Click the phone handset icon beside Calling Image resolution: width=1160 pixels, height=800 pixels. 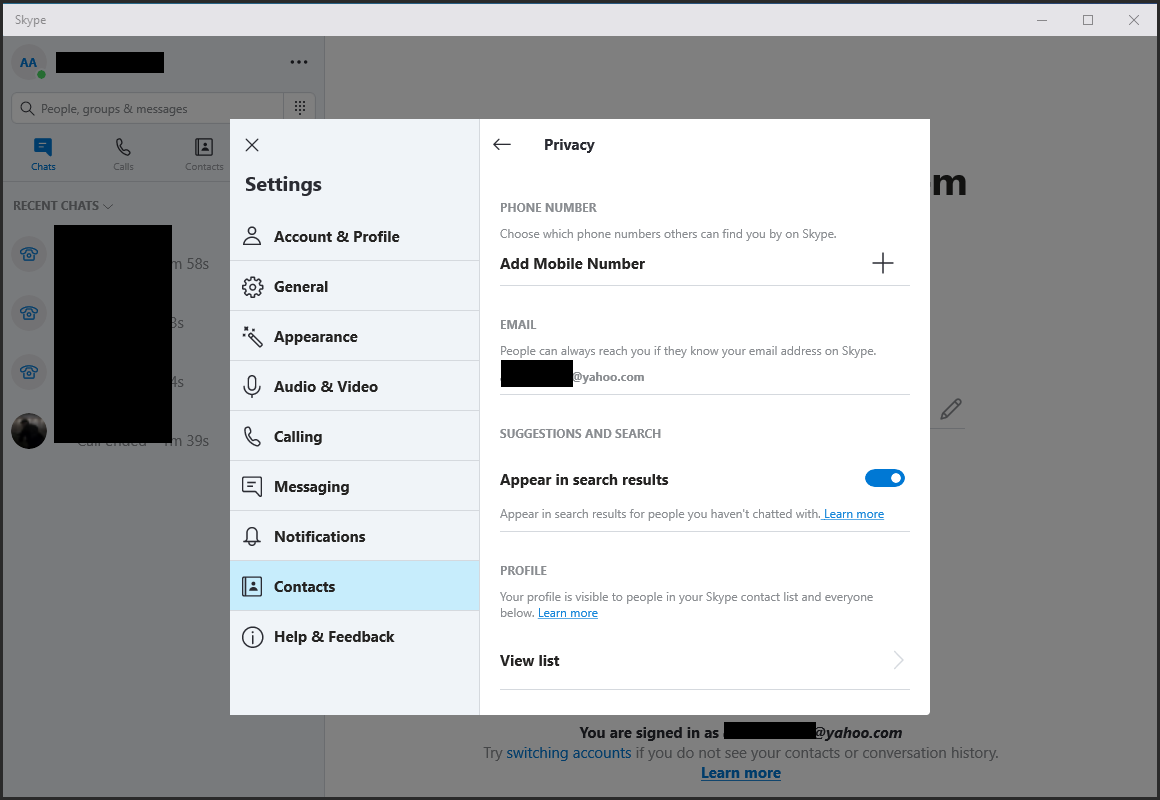click(252, 437)
